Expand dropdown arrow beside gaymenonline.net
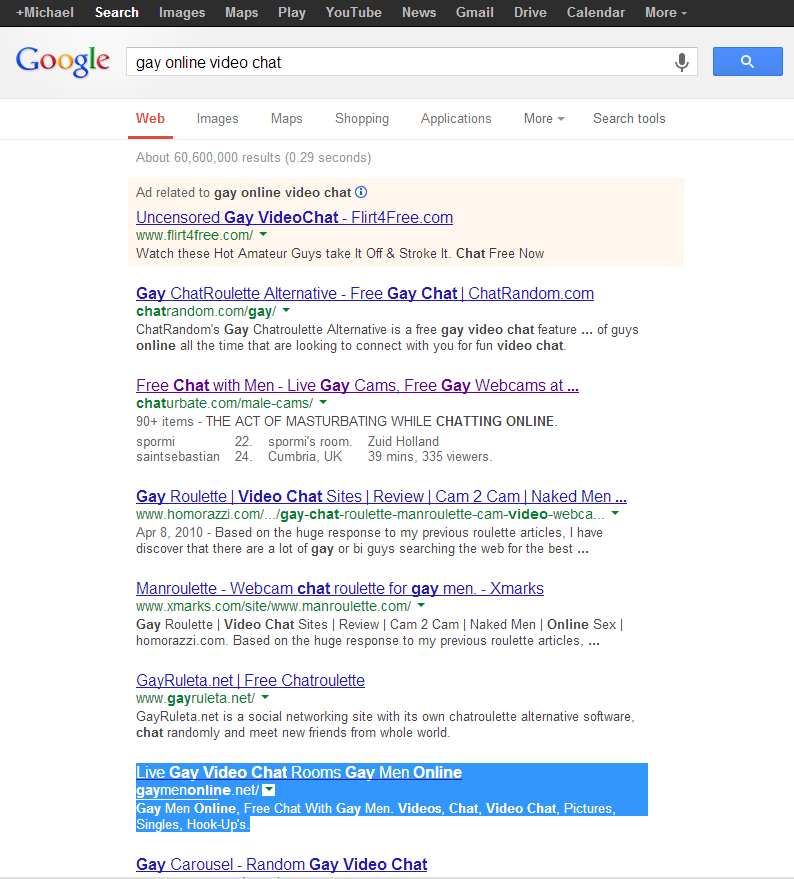The width and height of the screenshot is (794, 879). [269, 790]
